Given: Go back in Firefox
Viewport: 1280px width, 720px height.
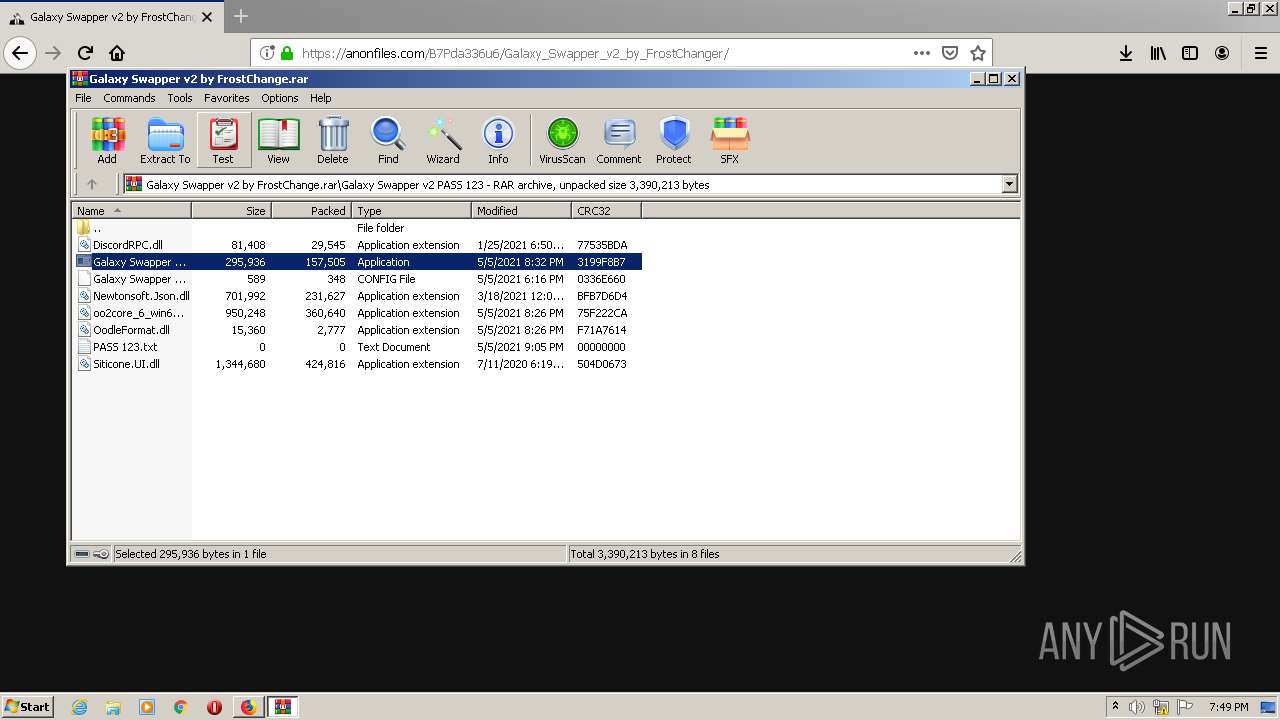Looking at the screenshot, I should (21, 53).
